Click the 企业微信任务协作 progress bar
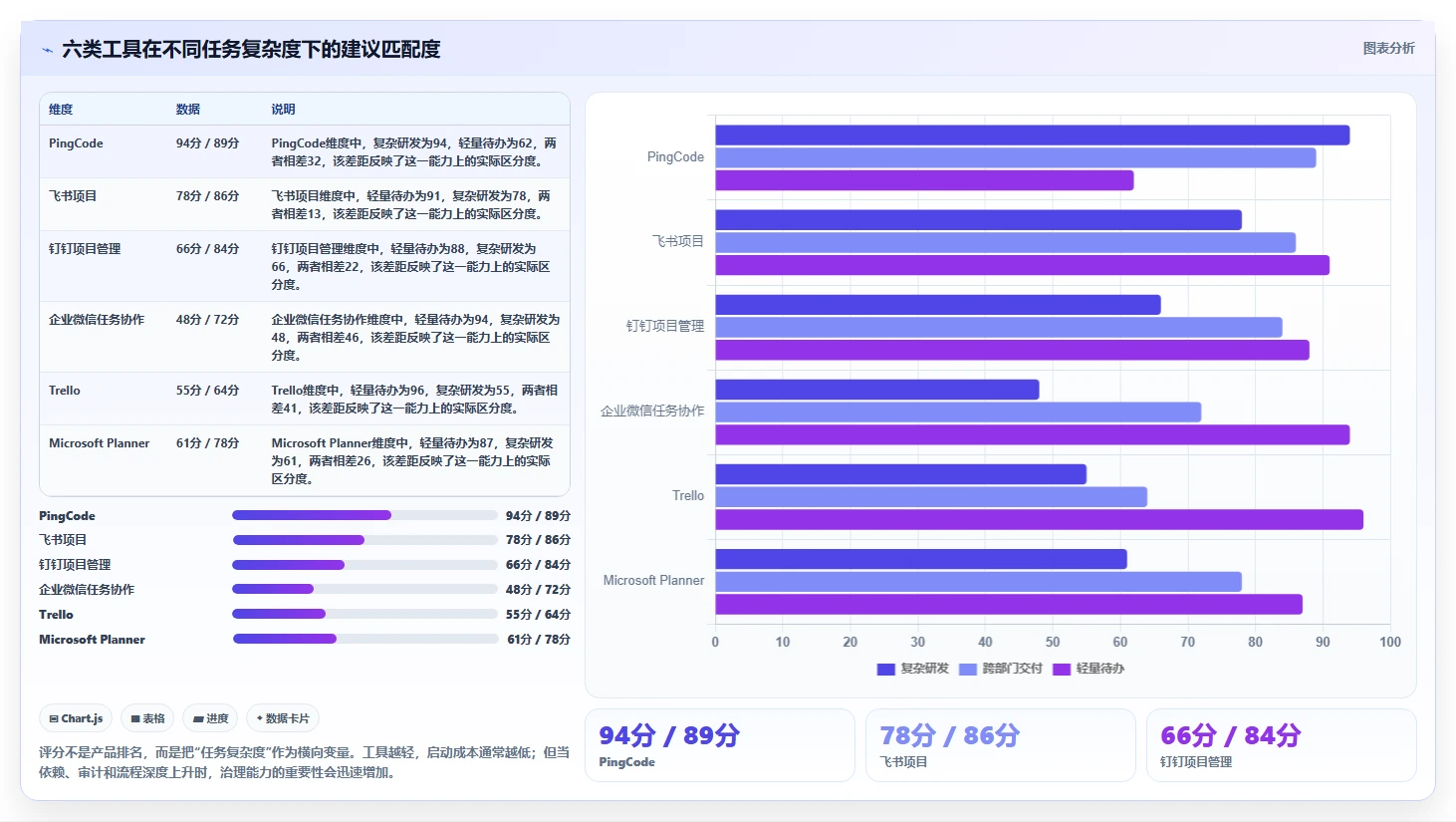The width and height of the screenshot is (1456, 822). tap(364, 589)
